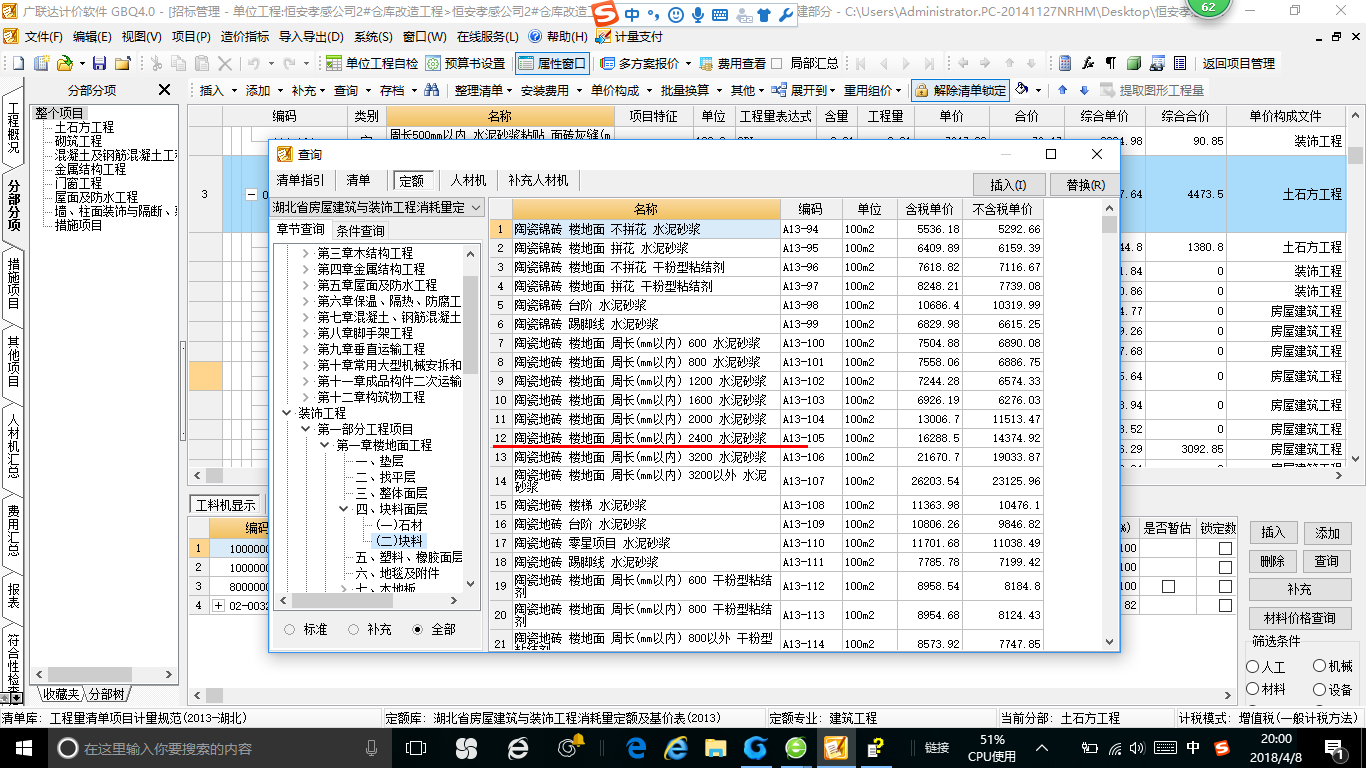
Task: Open the 措施项目 vertical side tab
Action: point(13,284)
